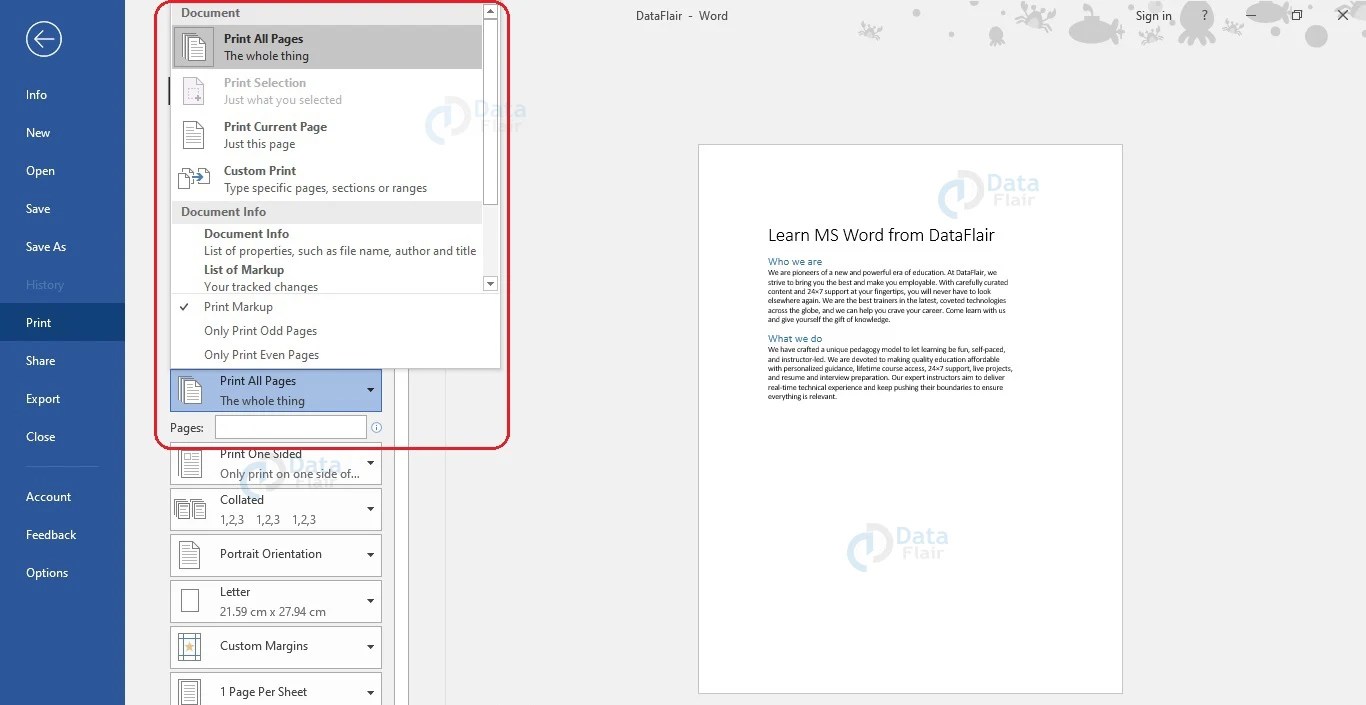Screen dimensions: 1366x705
Task: Click inside the Pages input field
Action: tap(290, 426)
